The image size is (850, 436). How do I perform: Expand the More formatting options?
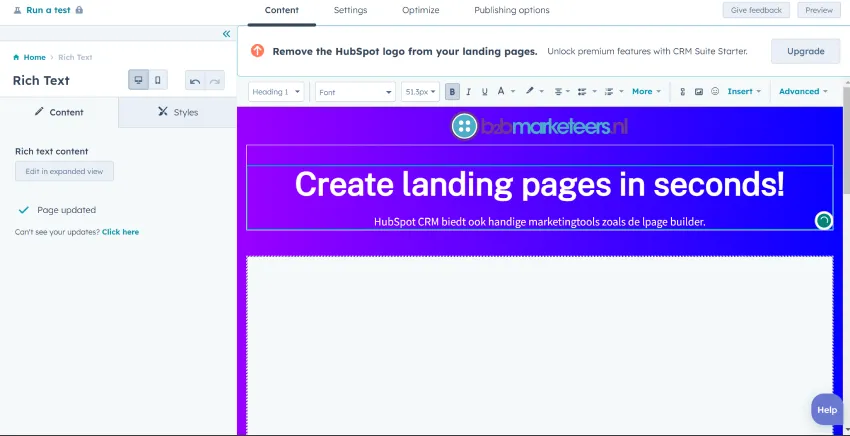point(646,92)
